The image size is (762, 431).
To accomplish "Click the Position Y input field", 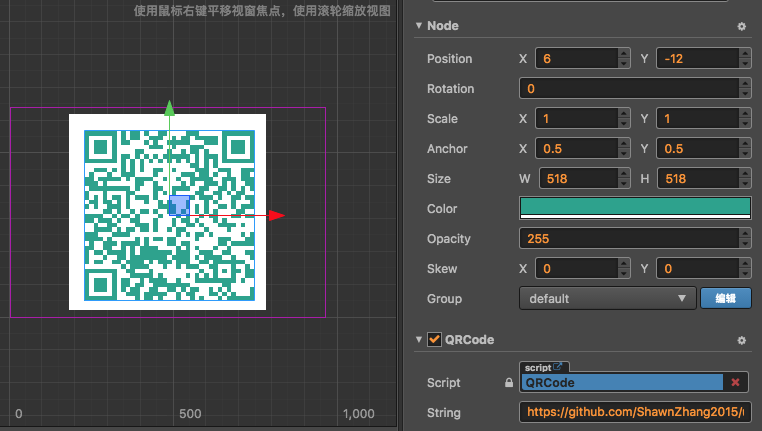I will (x=698, y=58).
